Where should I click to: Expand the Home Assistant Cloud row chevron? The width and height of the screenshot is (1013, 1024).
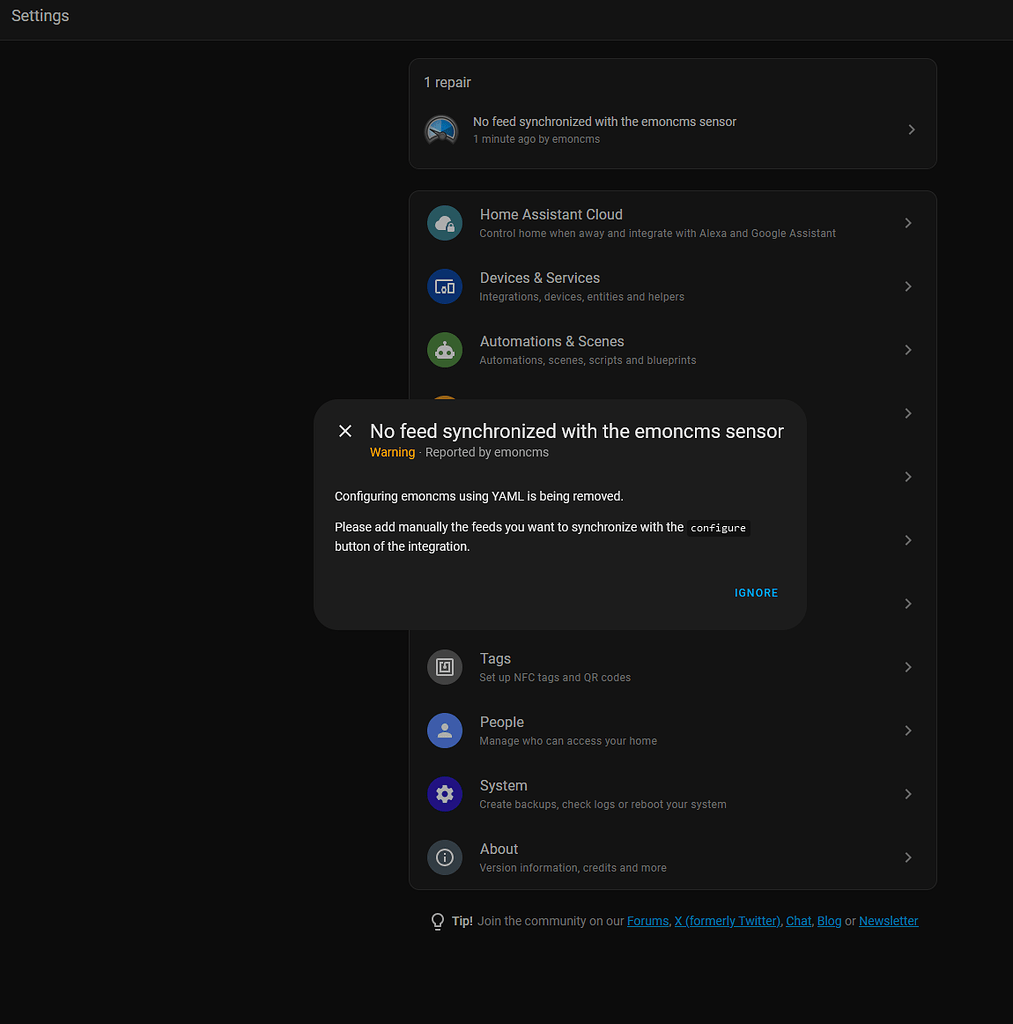pyautogui.click(x=908, y=222)
